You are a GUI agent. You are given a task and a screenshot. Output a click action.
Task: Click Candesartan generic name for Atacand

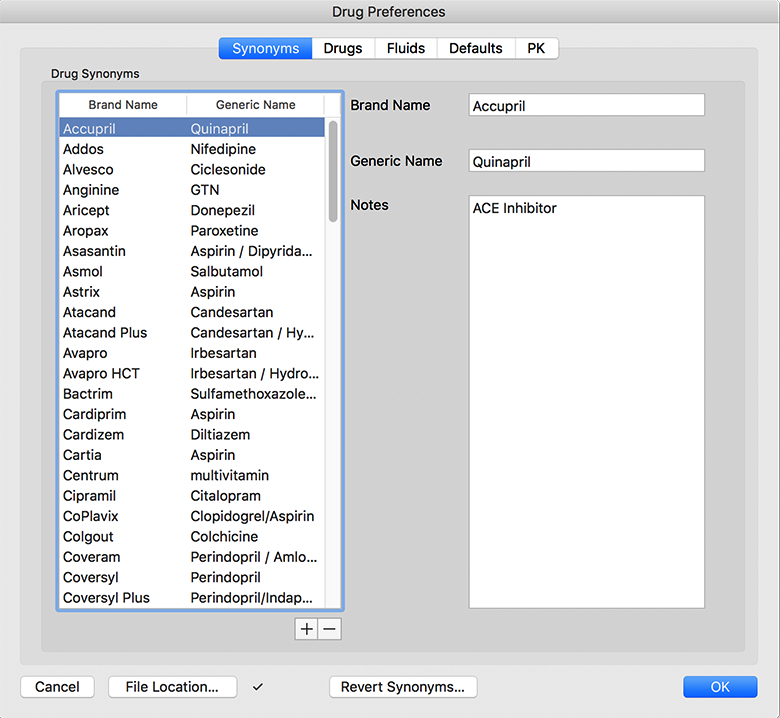pos(232,312)
